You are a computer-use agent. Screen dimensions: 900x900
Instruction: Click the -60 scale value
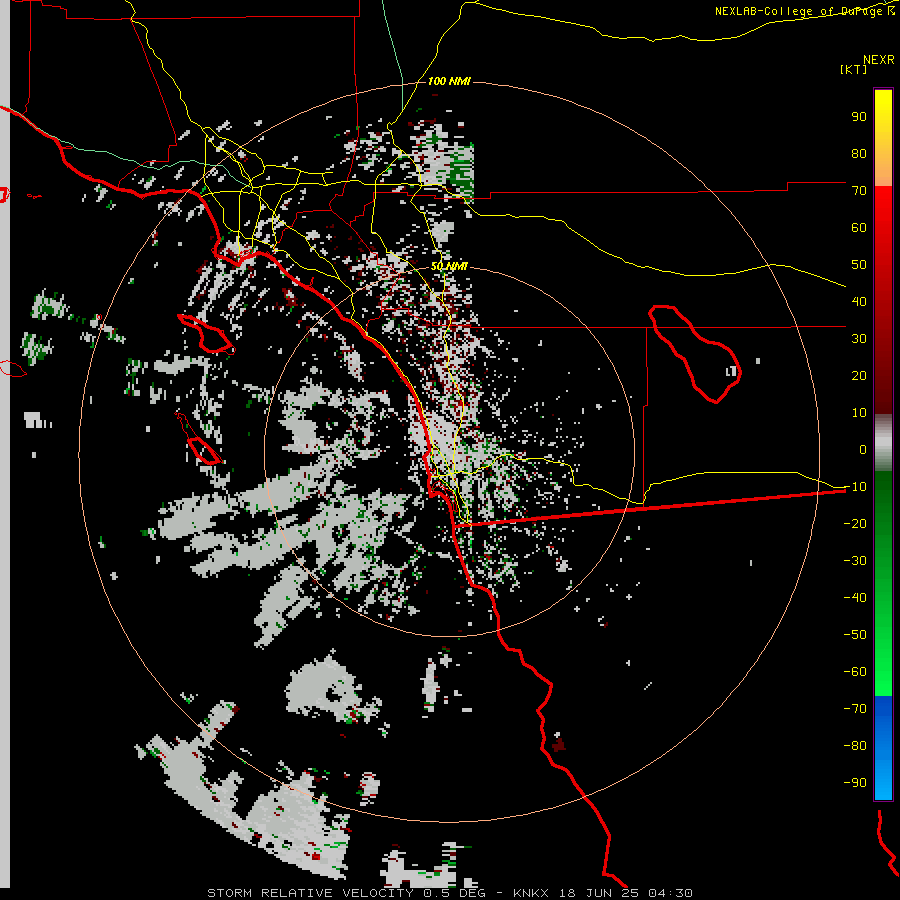[855, 672]
